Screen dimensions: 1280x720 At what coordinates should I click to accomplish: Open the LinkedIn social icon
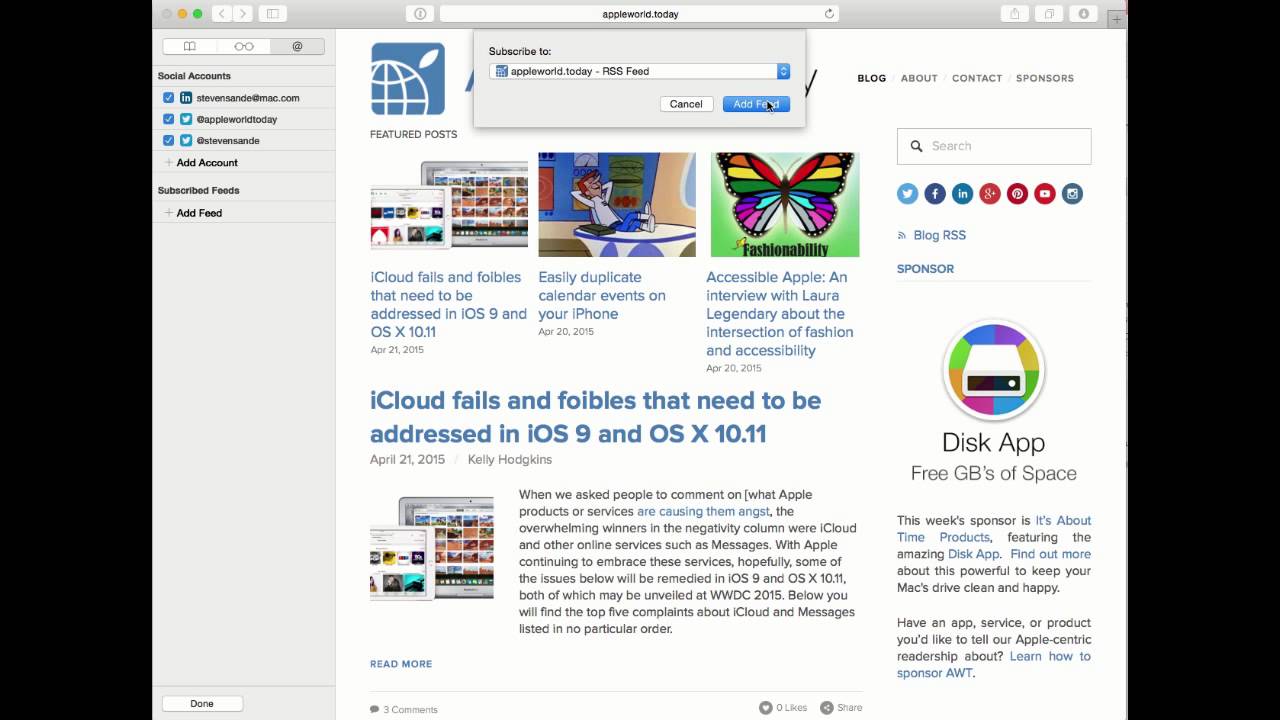pyautogui.click(x=962, y=194)
